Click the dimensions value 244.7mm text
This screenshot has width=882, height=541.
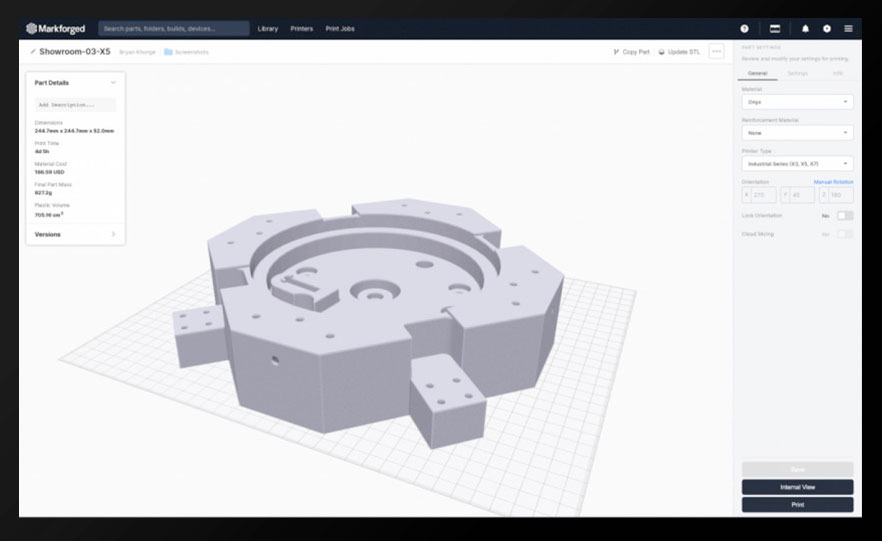74,130
